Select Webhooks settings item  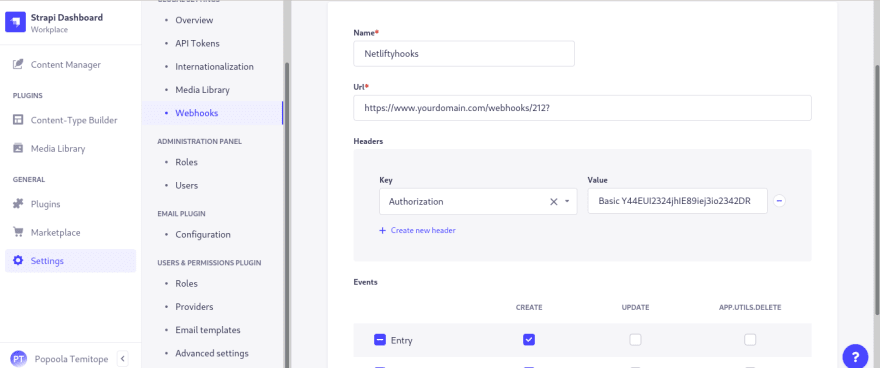[x=212, y=113]
